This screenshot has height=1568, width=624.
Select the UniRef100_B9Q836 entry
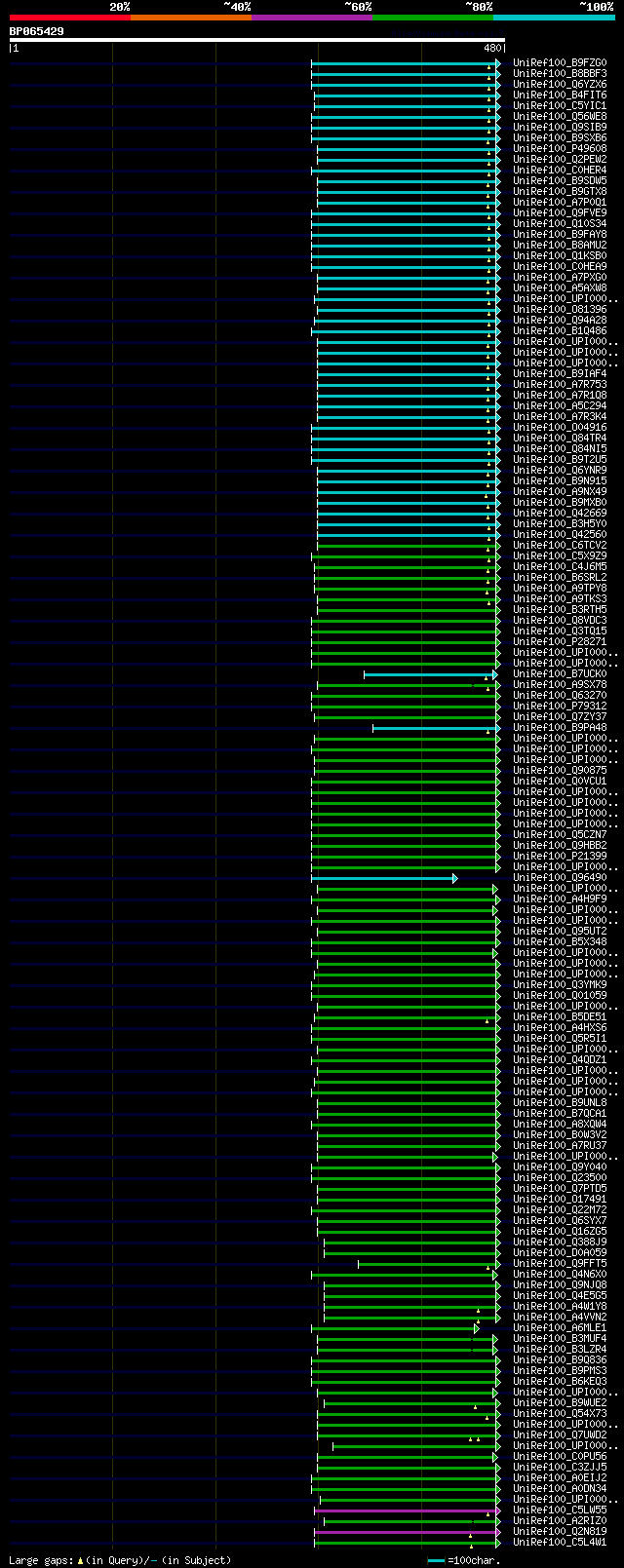560,1360
